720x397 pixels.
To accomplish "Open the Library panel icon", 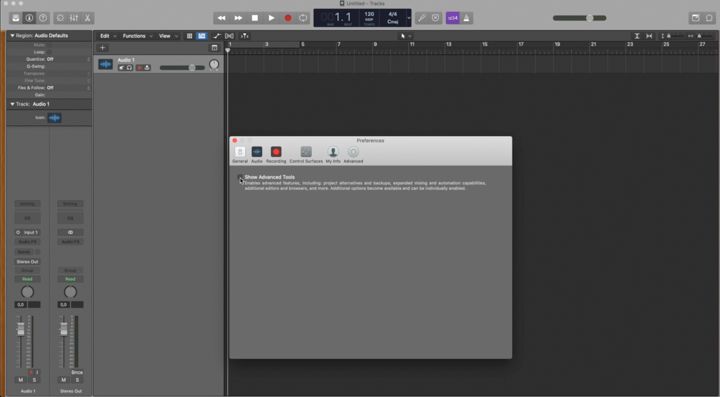I will tap(16, 18).
